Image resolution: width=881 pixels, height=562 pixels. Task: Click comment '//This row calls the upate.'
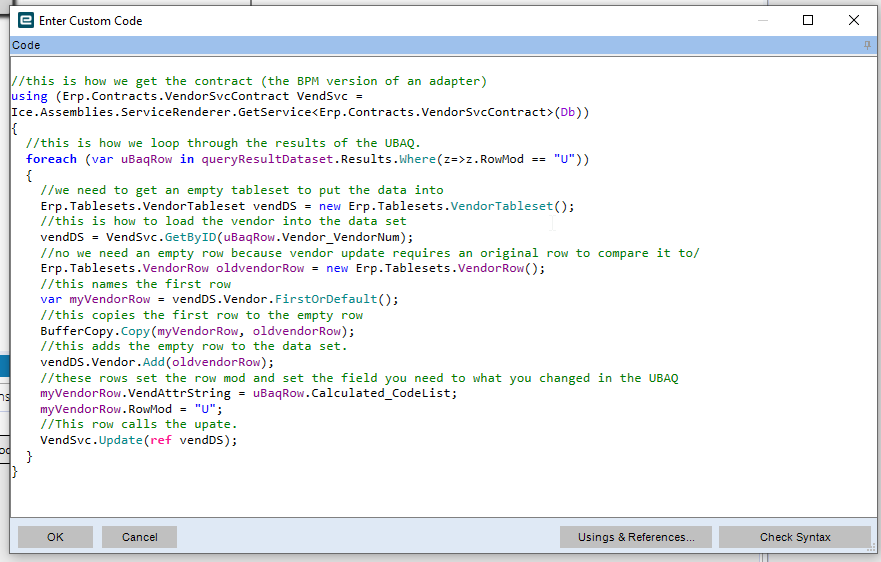[139, 424]
